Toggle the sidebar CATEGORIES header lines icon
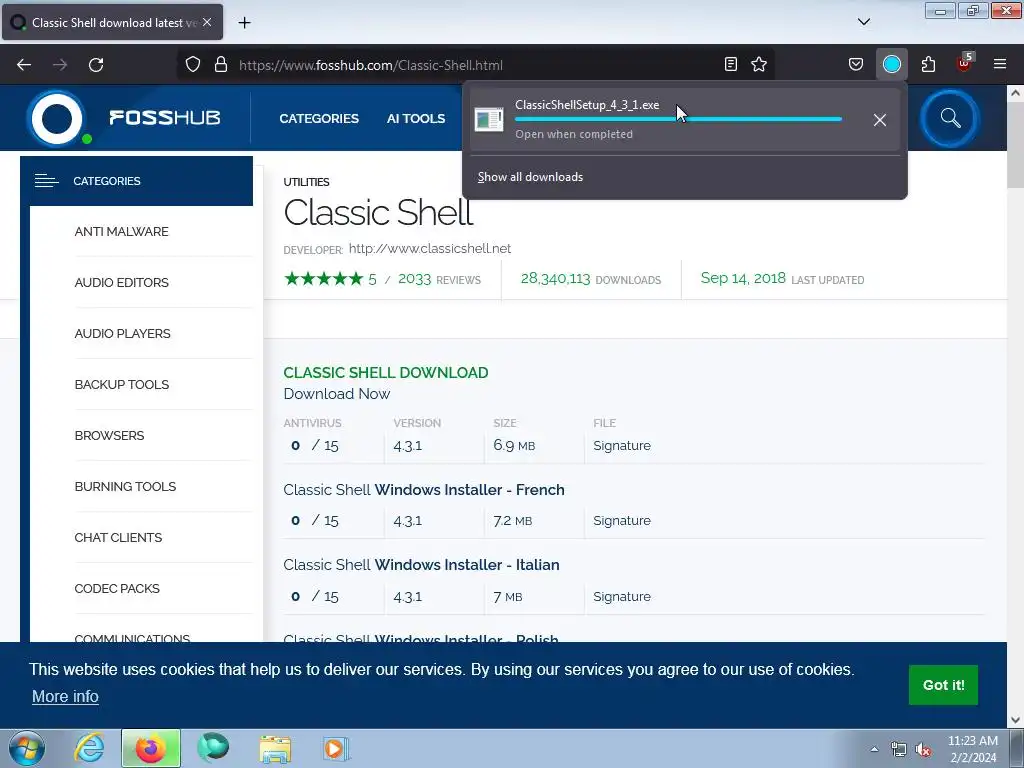1024x768 pixels. click(46, 181)
